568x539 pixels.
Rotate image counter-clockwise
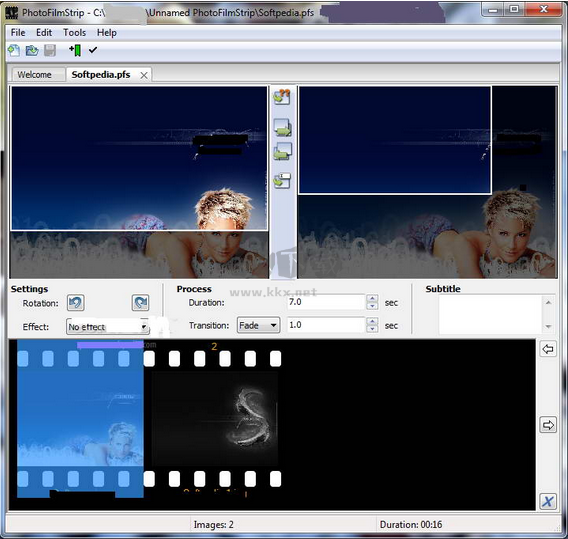(76, 302)
